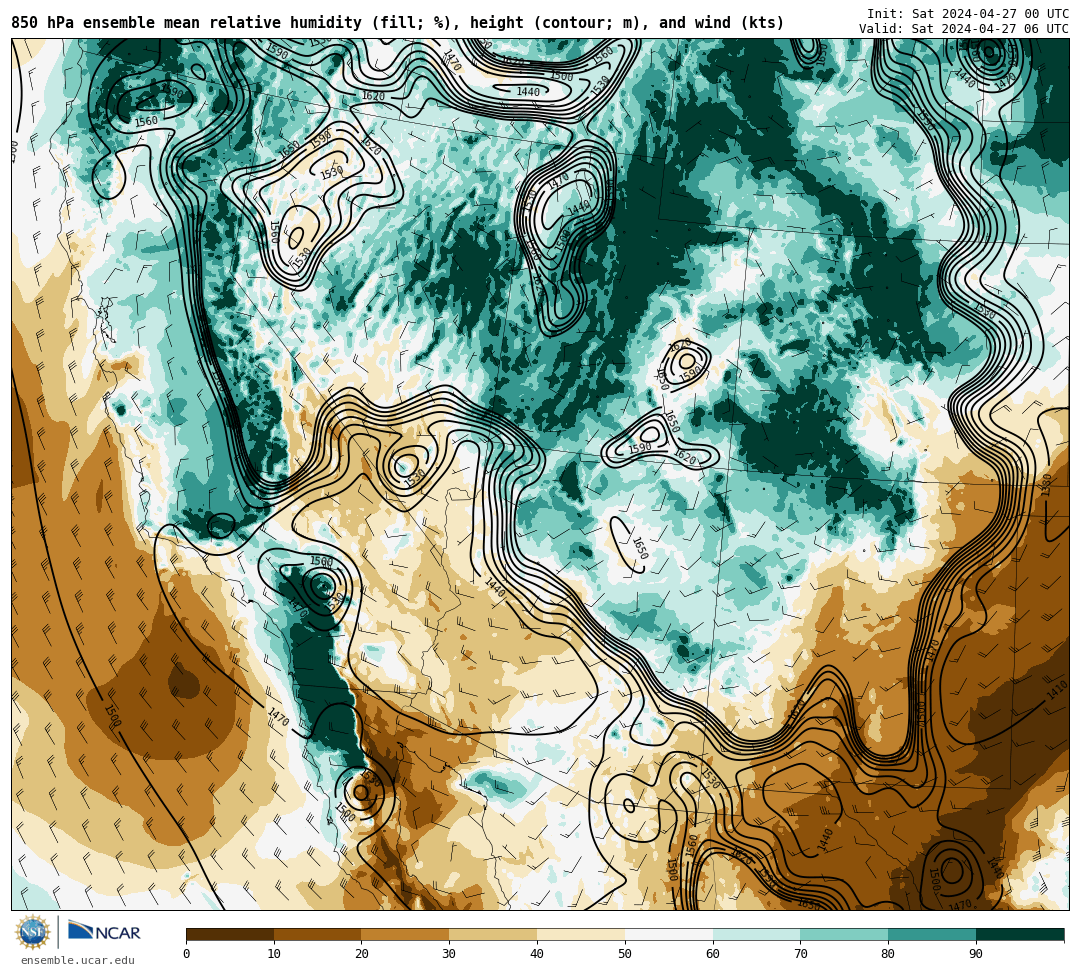The height and width of the screenshot is (973, 1080).
Task: Click the 80-90 teal color swatch
Action: coord(932,934)
